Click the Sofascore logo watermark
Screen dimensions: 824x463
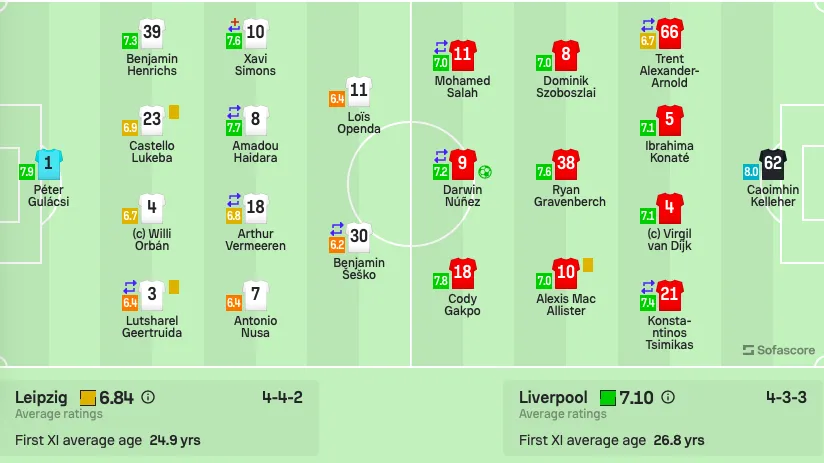779,350
